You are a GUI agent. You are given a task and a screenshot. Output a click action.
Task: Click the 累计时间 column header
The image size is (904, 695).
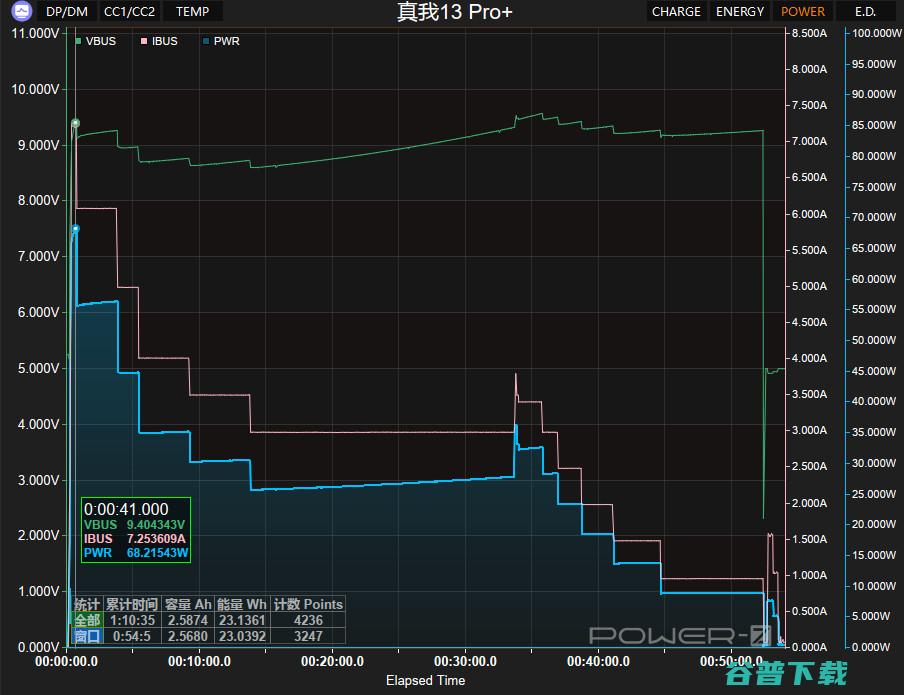click(132, 604)
